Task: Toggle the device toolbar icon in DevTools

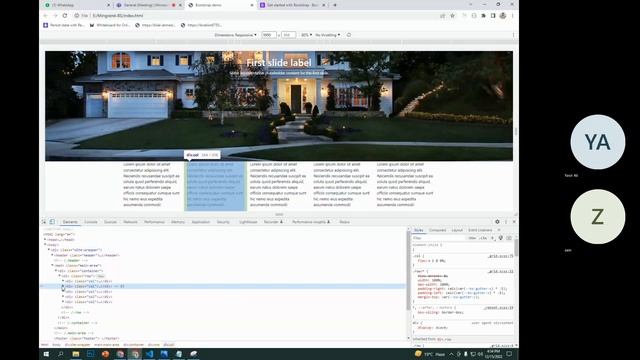Action: pos(52,222)
